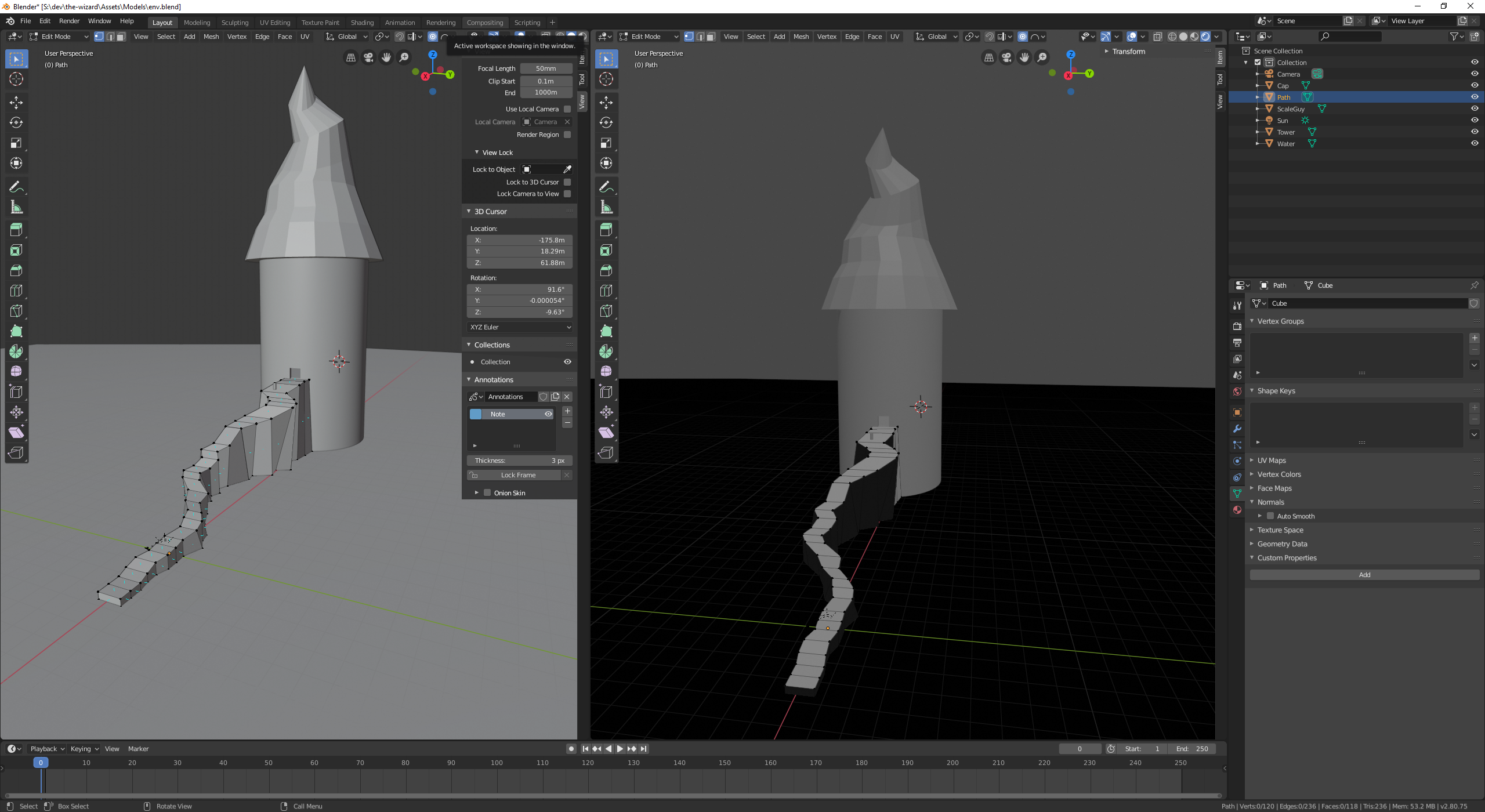The image size is (1485, 812).
Task: Enable the Lock Camera to View checkbox
Action: pos(567,194)
